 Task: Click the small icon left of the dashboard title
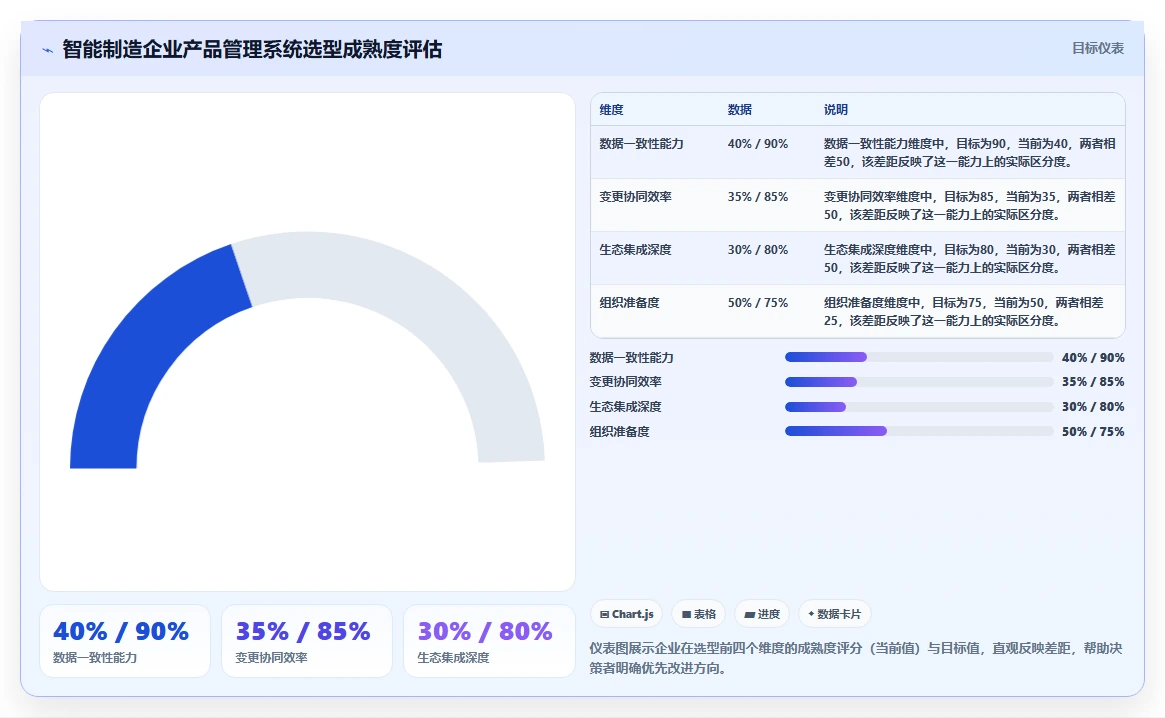pyautogui.click(x=48, y=51)
